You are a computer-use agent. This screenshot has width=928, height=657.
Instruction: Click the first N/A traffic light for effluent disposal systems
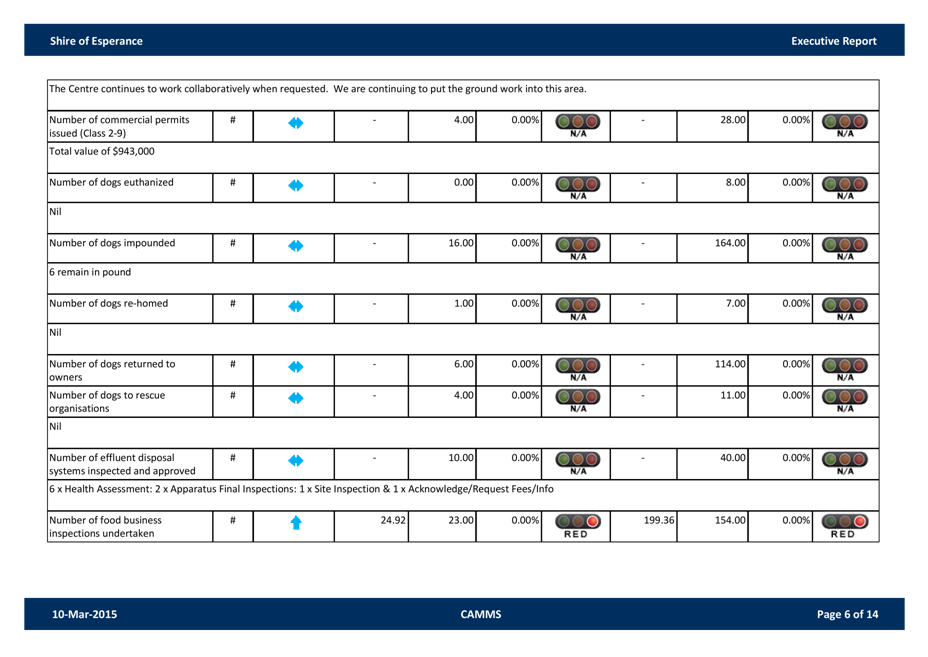point(579,462)
